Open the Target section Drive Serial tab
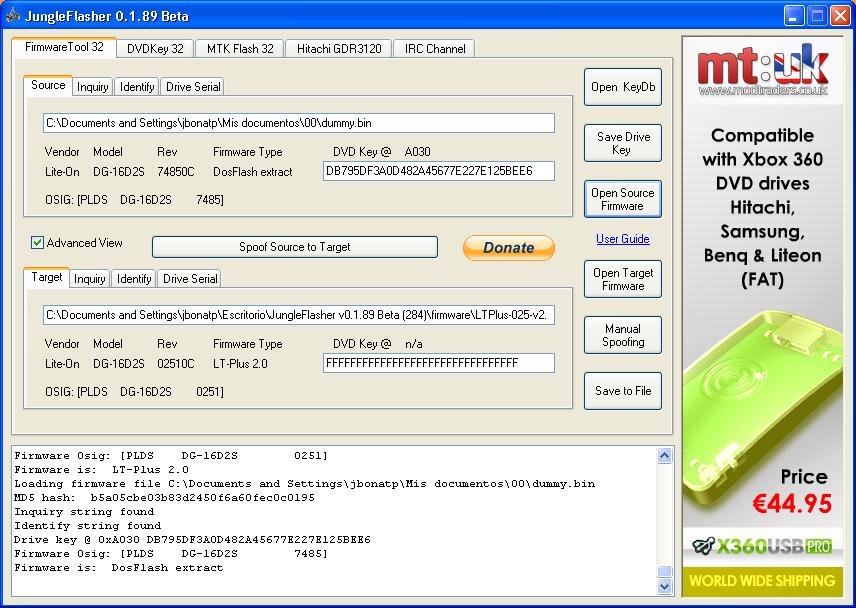 [190, 279]
